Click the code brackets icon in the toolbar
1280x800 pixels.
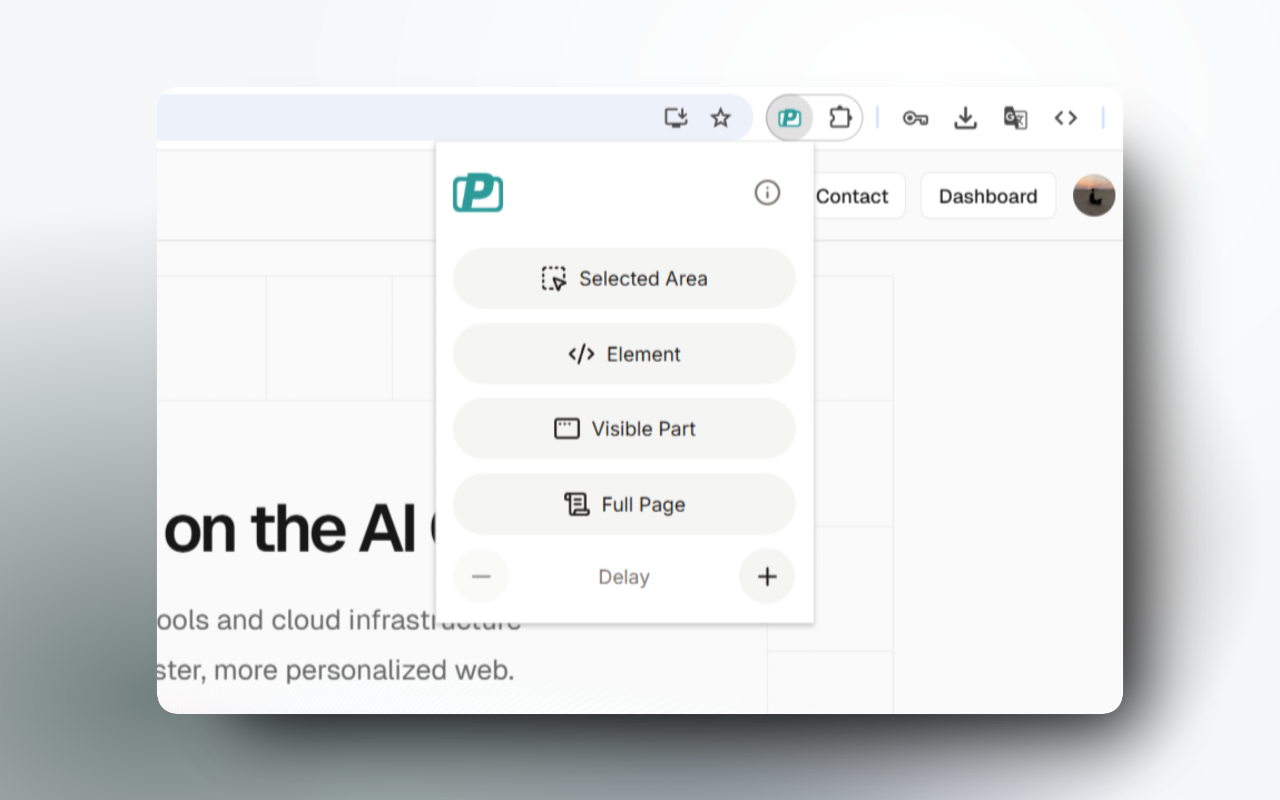click(x=1065, y=118)
